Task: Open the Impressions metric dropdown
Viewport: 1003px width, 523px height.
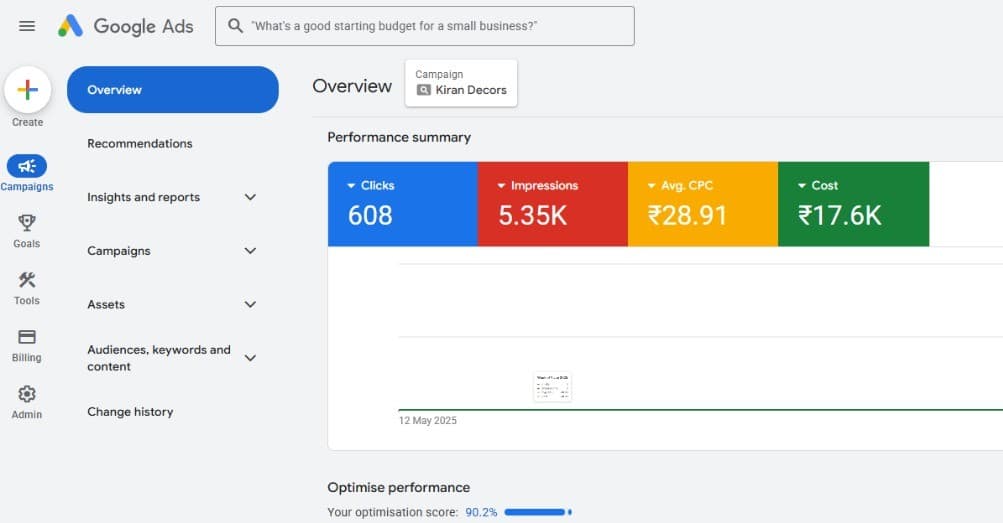Action: [501, 186]
